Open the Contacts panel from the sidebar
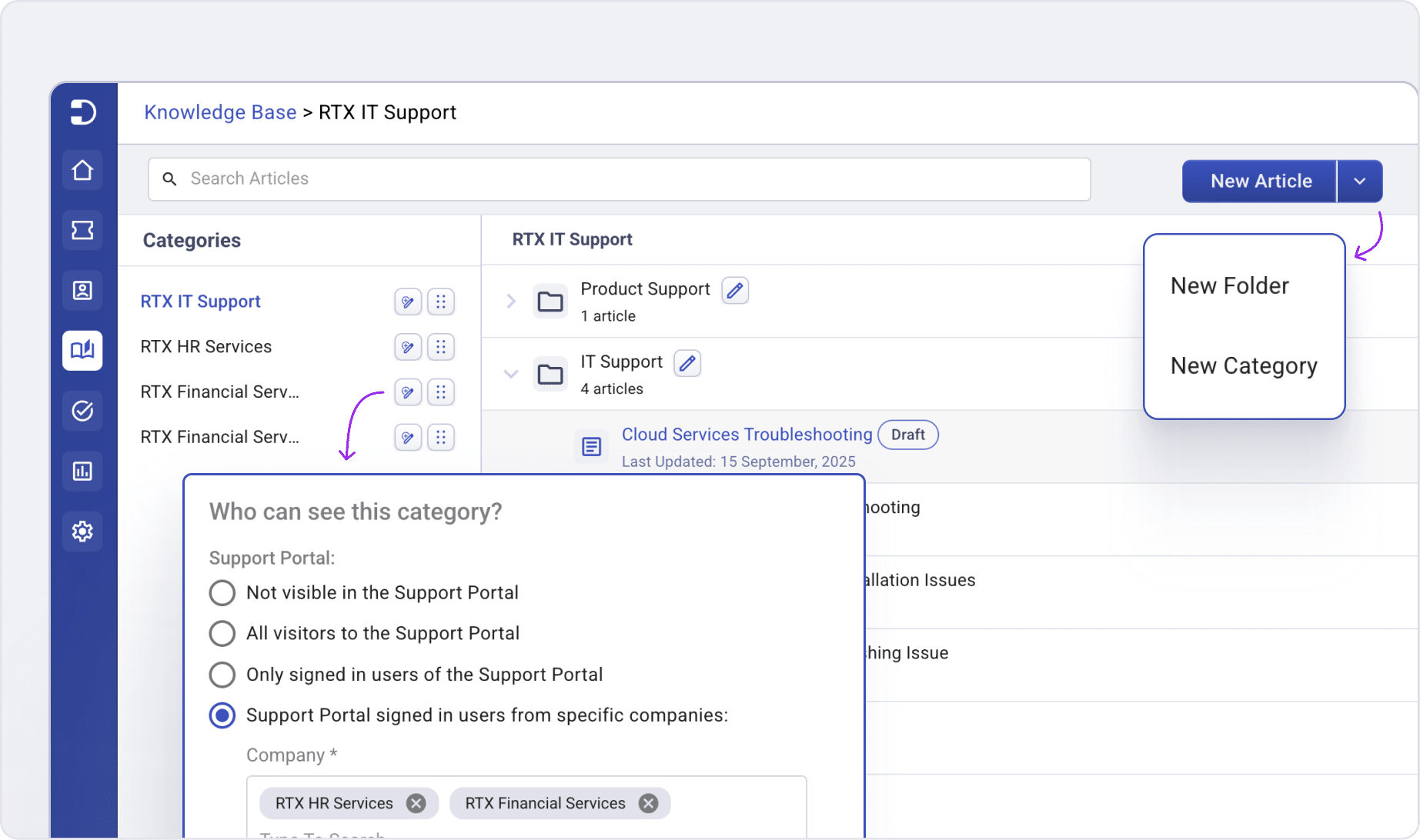The width and height of the screenshot is (1420, 840). click(82, 290)
